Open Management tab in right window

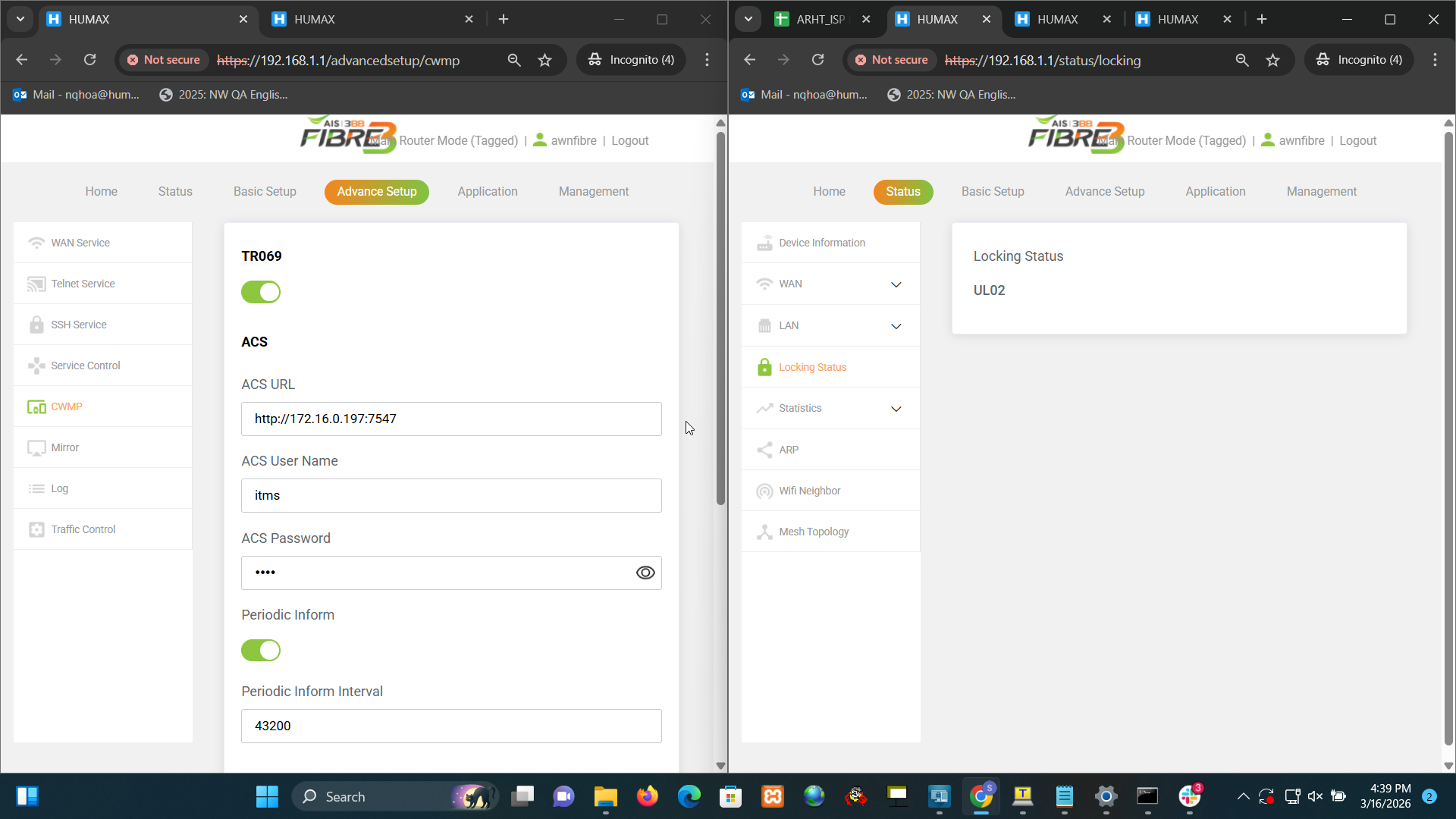coord(1321,192)
